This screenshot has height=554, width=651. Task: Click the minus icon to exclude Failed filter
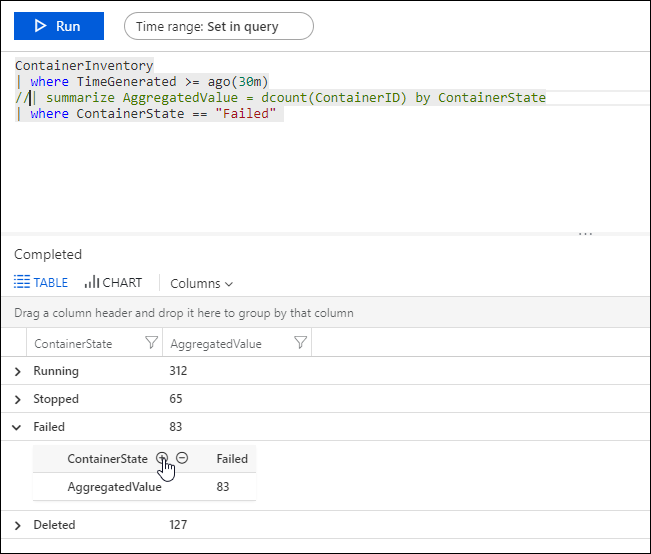pos(182,458)
